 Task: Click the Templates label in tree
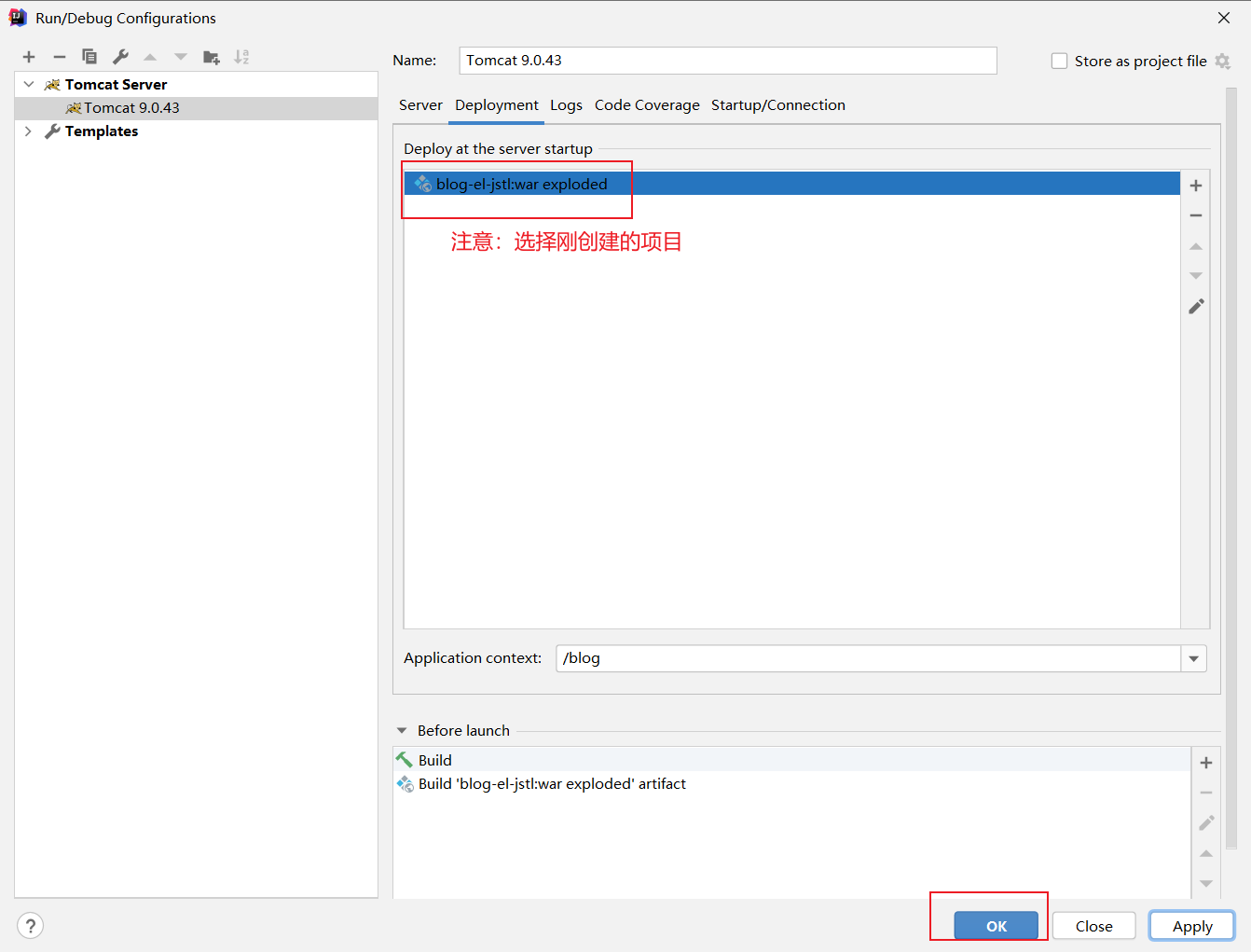[102, 131]
